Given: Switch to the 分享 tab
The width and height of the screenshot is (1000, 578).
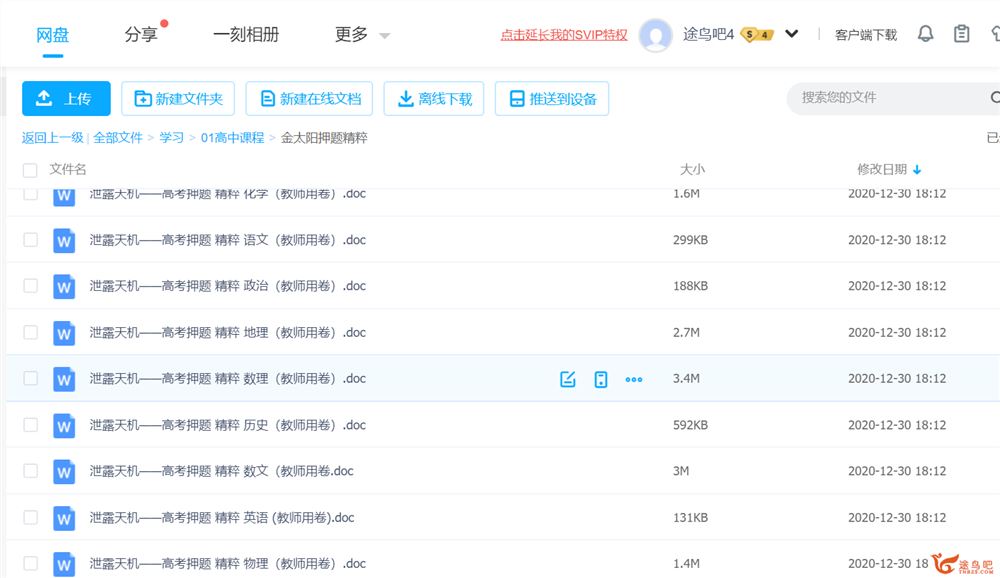Looking at the screenshot, I should click(141, 35).
